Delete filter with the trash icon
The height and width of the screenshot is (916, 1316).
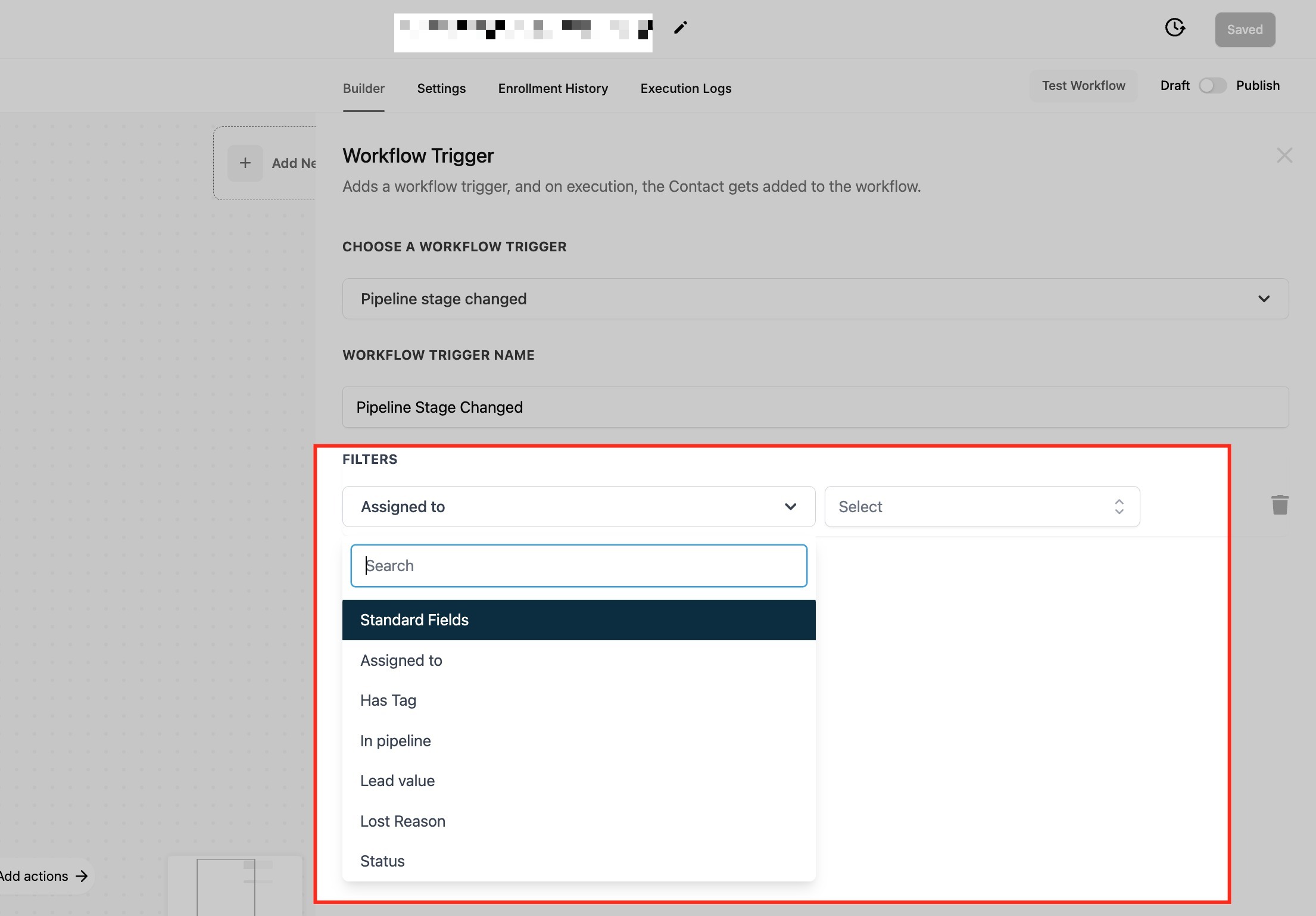click(x=1280, y=505)
